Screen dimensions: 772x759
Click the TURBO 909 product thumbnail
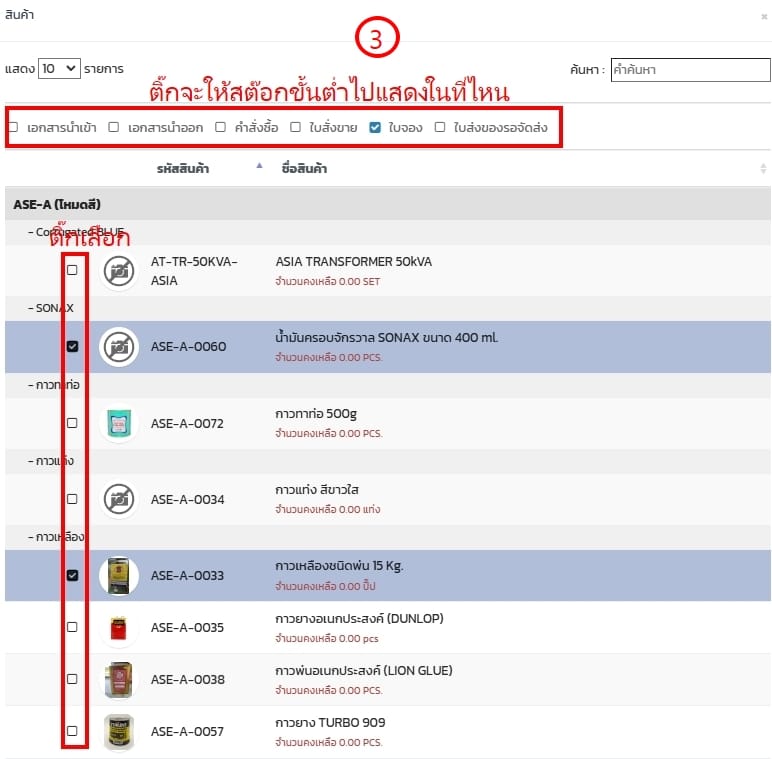[x=119, y=731]
